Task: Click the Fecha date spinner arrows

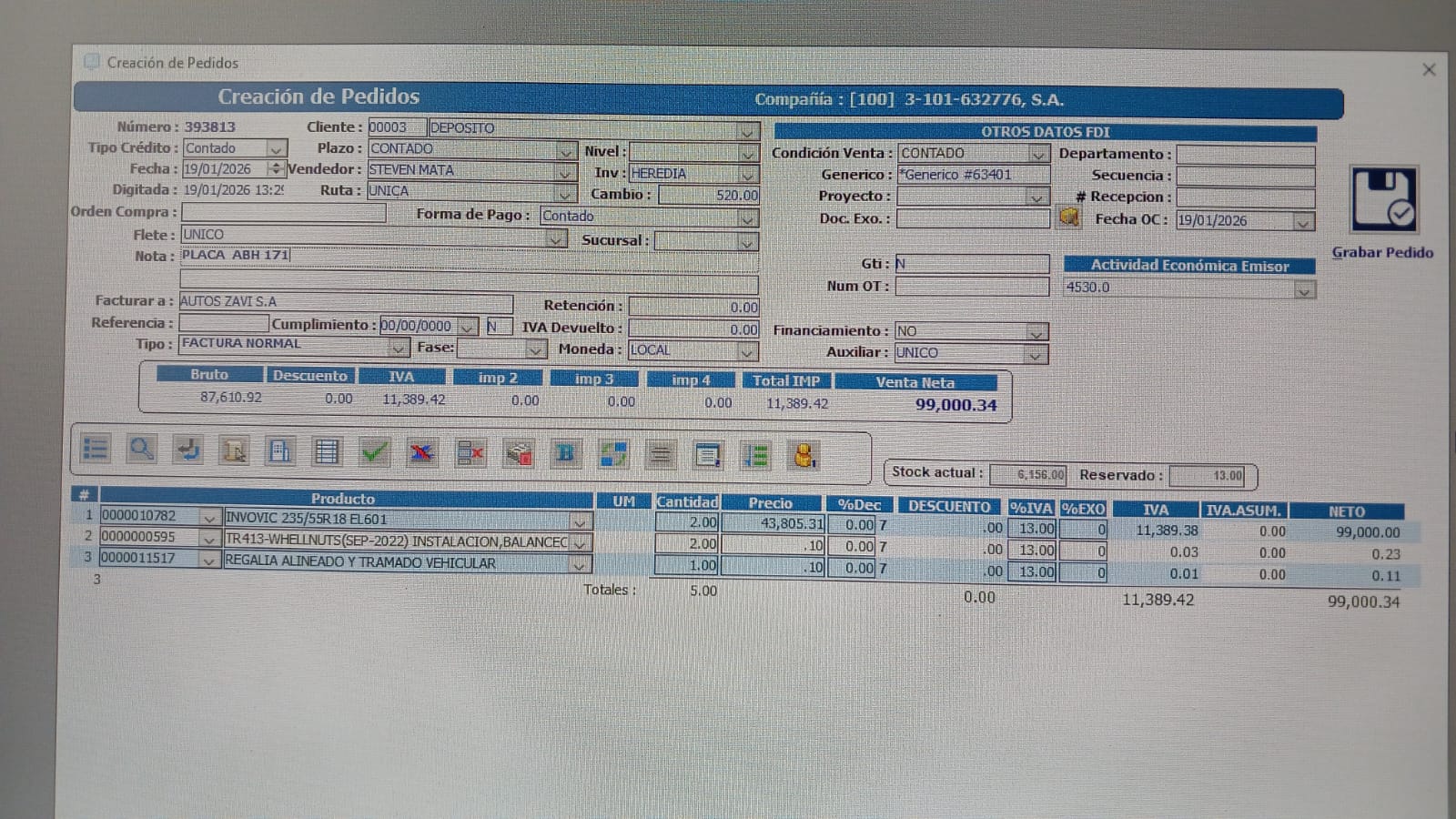Action: 276,169
